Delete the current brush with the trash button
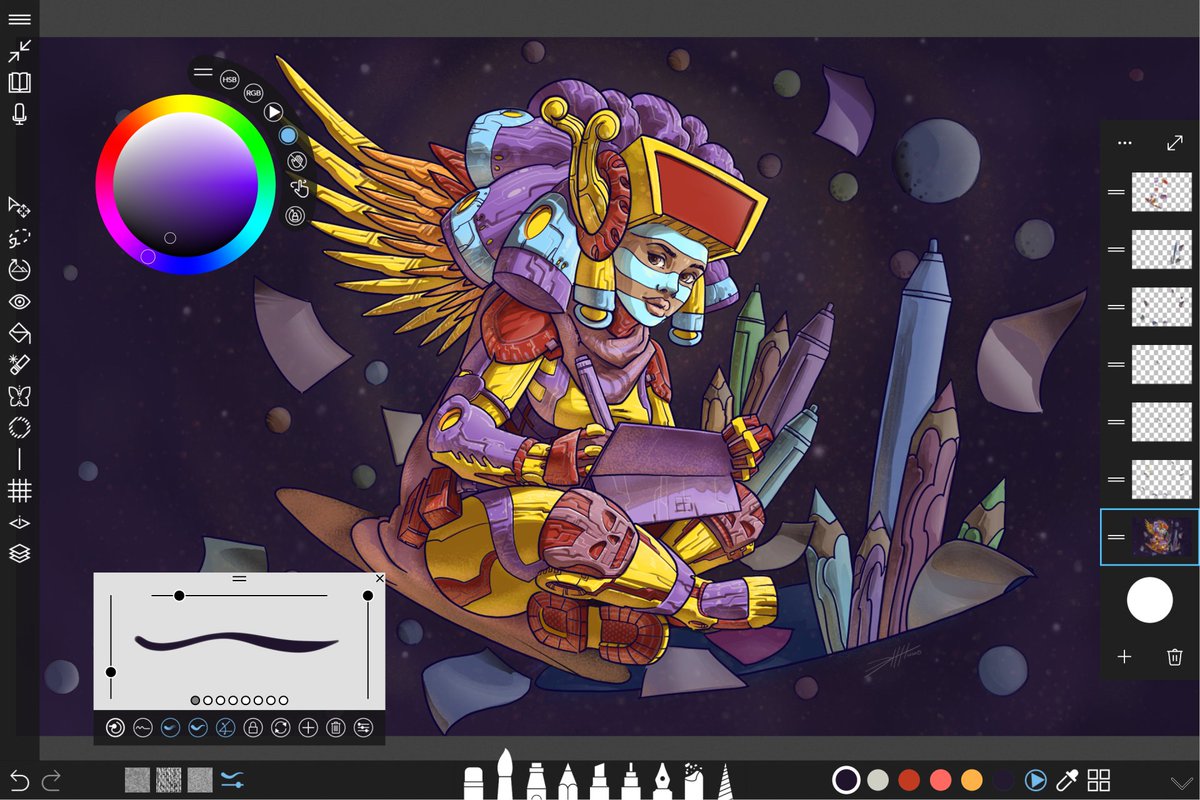This screenshot has width=1200, height=800. [336, 729]
